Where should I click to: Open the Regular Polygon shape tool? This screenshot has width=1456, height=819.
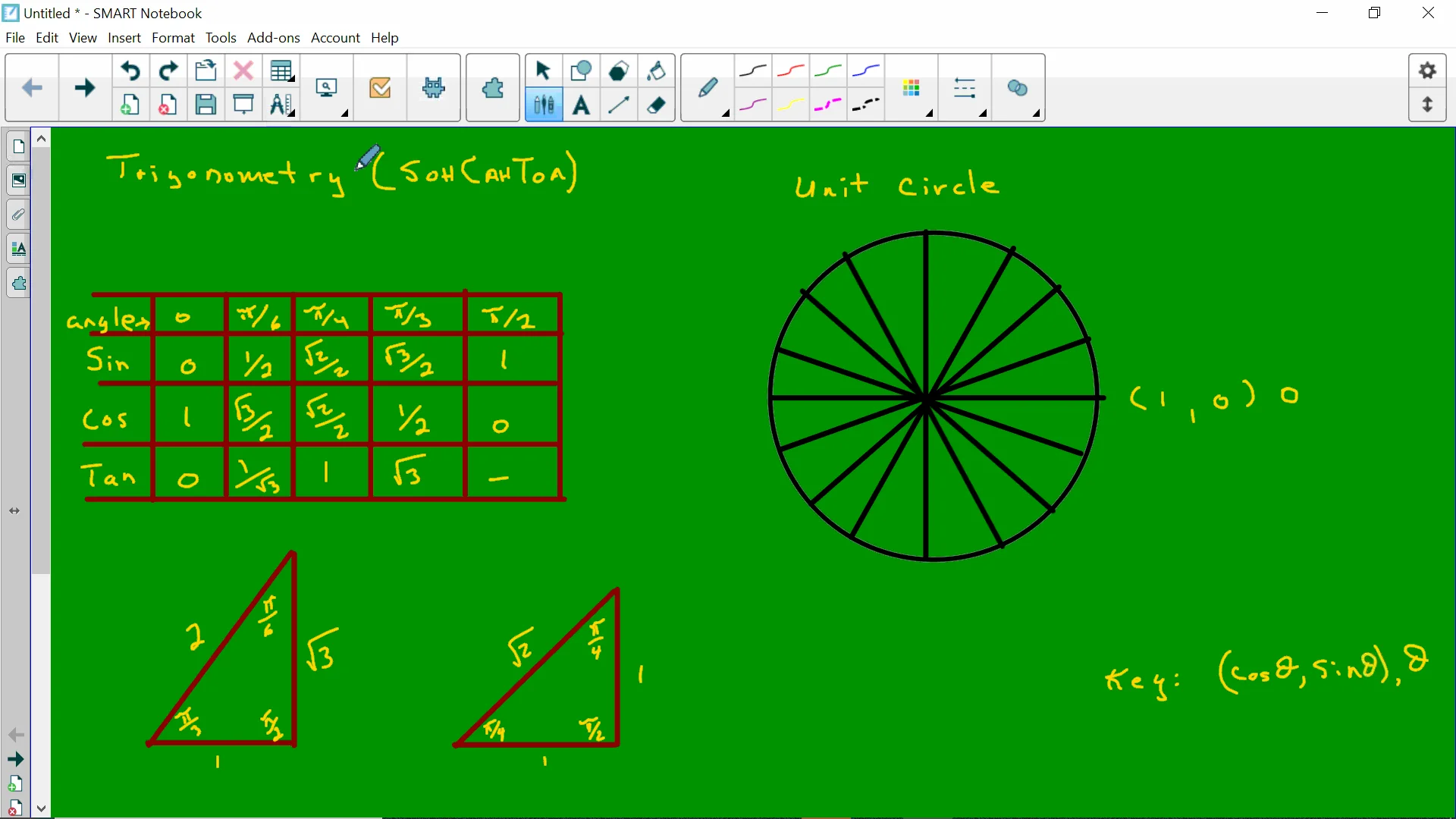[620, 71]
